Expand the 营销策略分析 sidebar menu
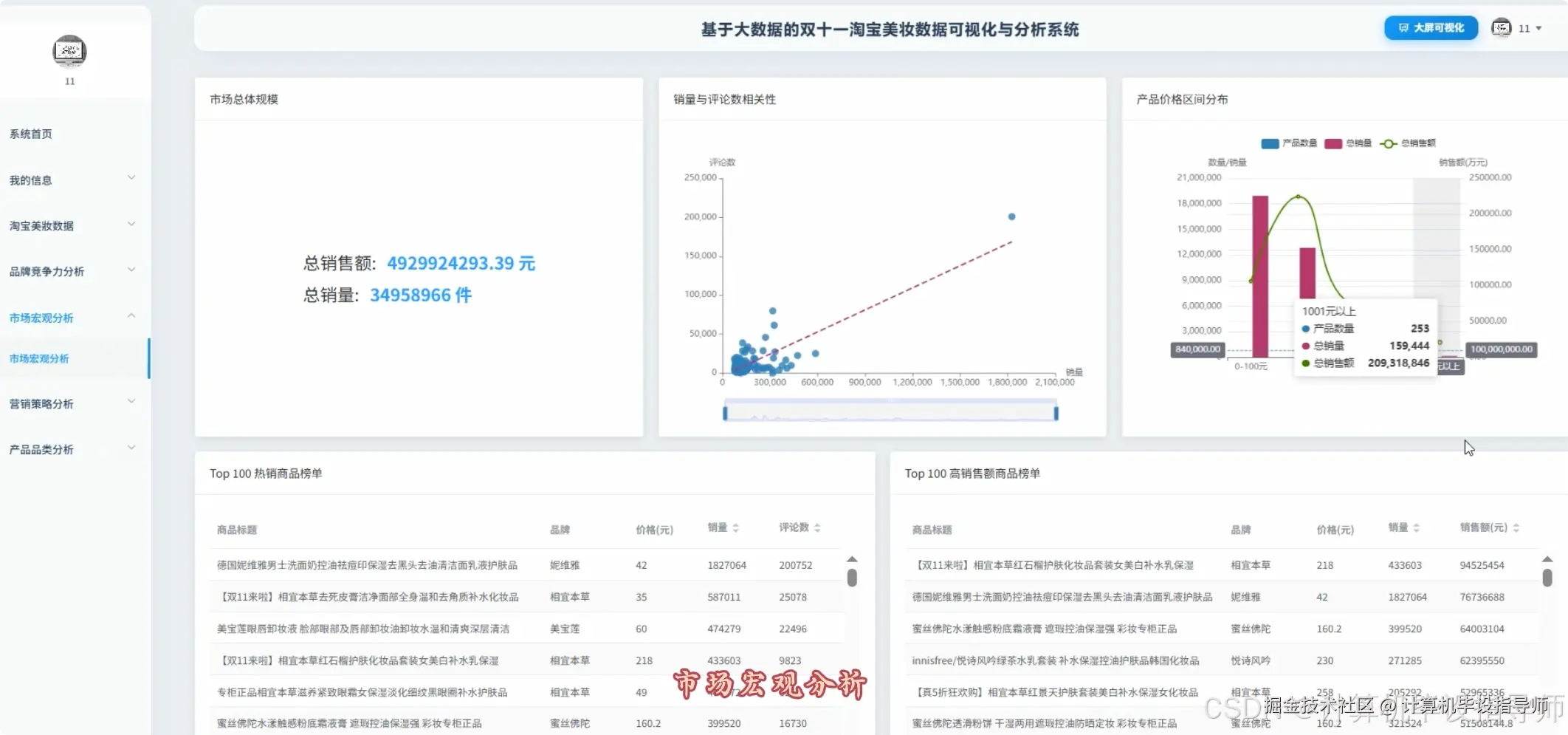The height and width of the screenshot is (735, 1568). [x=70, y=403]
